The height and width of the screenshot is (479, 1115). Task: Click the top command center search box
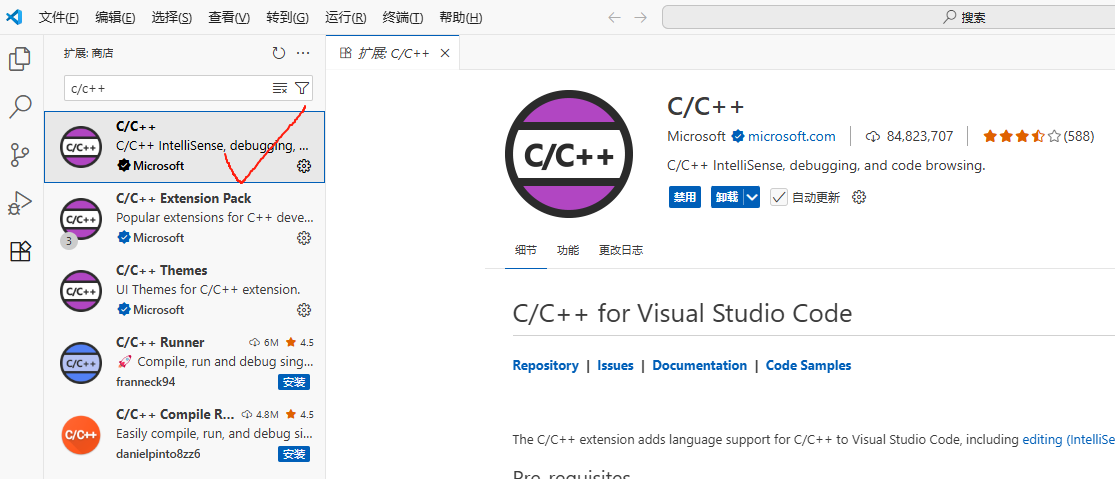[x=888, y=18]
